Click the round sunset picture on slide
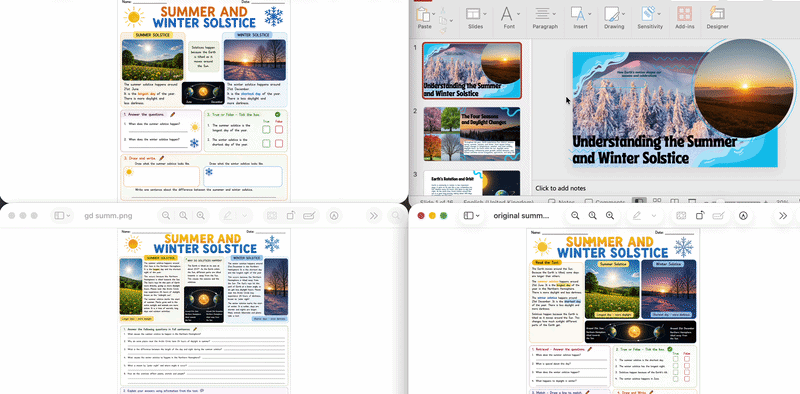 coord(744,87)
